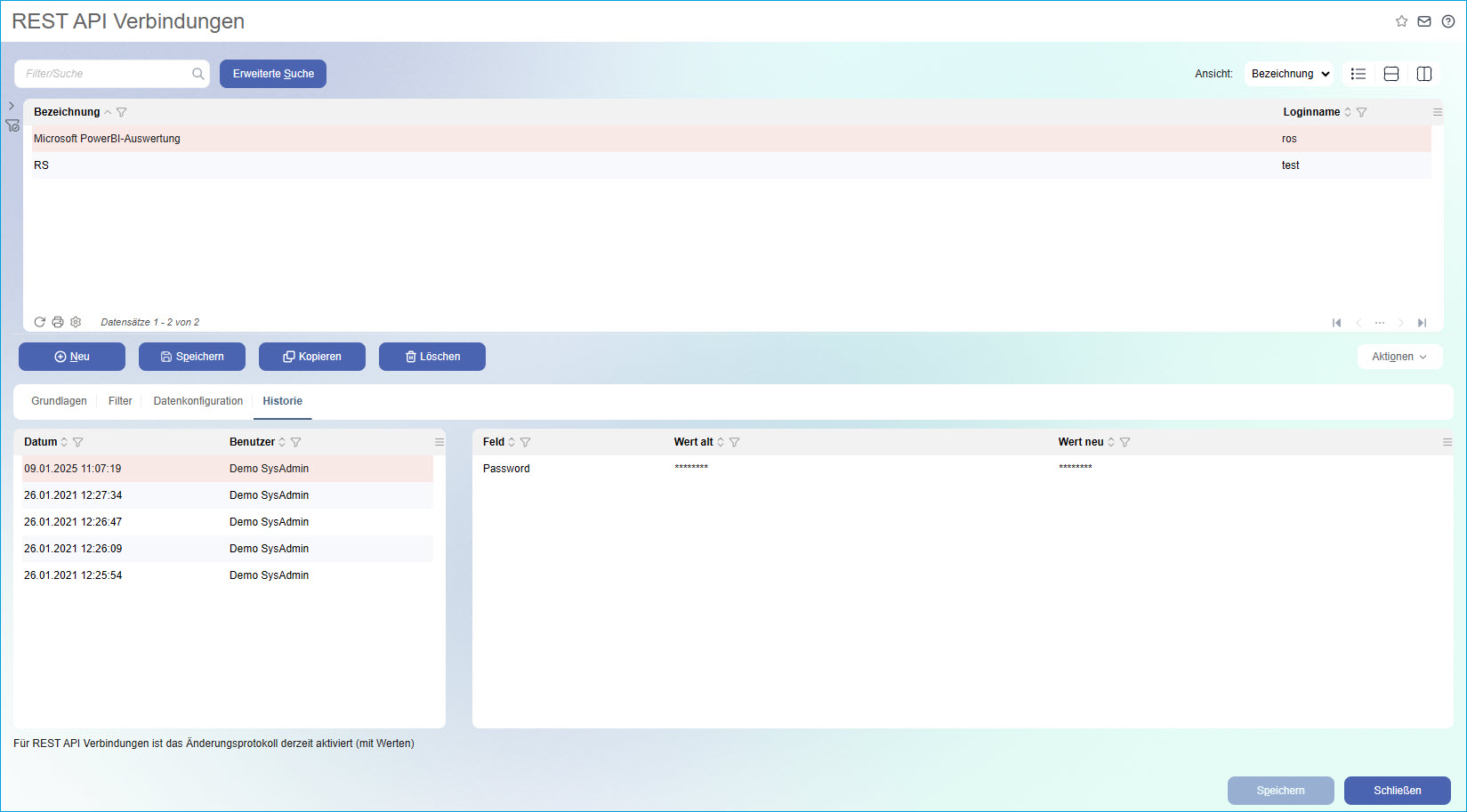Sort by Datum column arrows
Image resolution: width=1467 pixels, height=812 pixels.
[64, 442]
